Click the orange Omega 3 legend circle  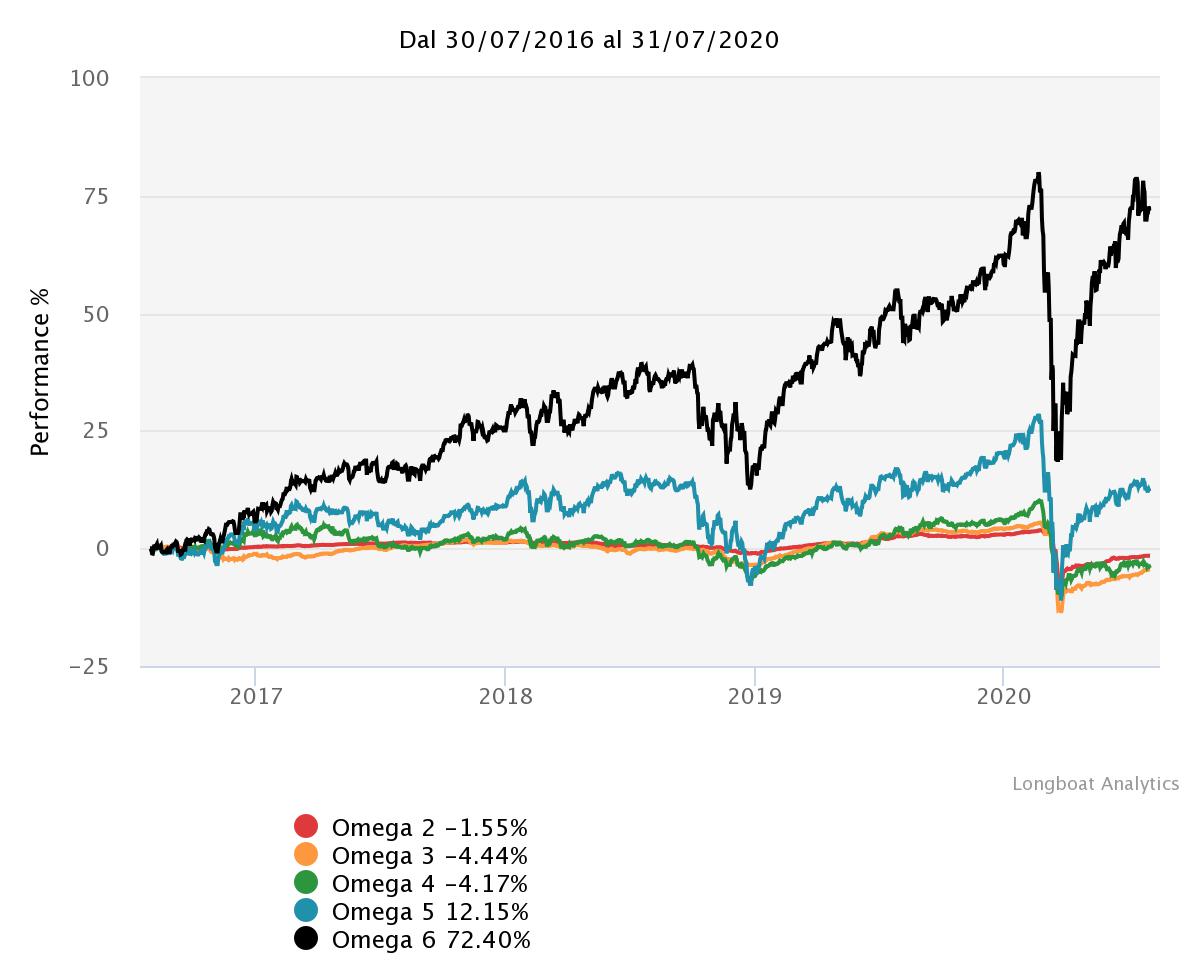[x=306, y=855]
